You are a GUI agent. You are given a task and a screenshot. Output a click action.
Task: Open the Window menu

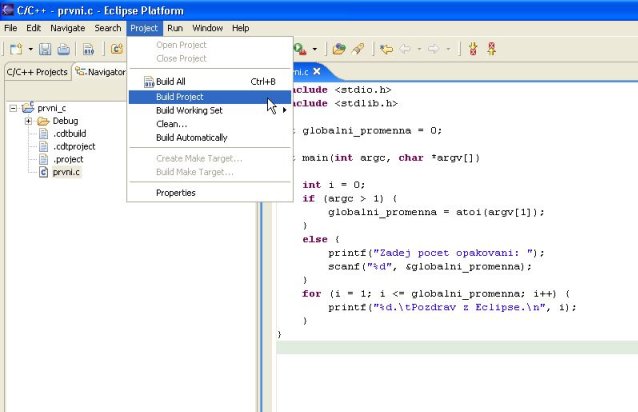(x=208, y=28)
